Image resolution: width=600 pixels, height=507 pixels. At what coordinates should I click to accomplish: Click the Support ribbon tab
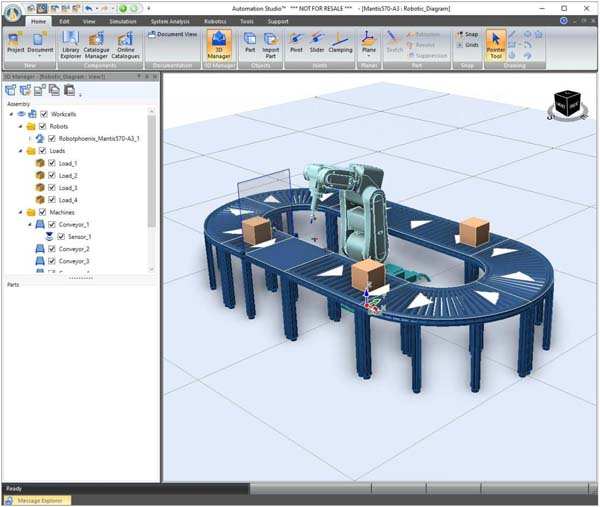[278, 21]
